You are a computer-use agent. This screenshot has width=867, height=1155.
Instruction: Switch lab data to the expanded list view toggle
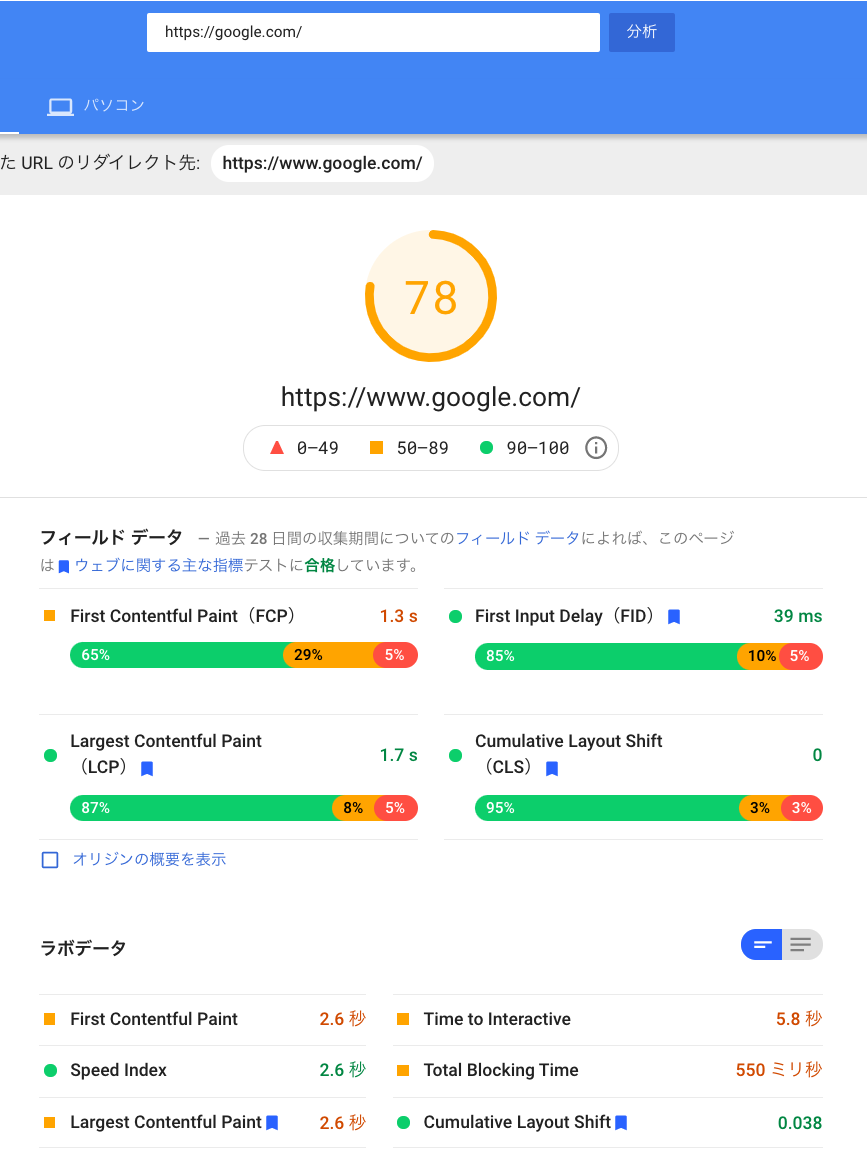pos(799,944)
